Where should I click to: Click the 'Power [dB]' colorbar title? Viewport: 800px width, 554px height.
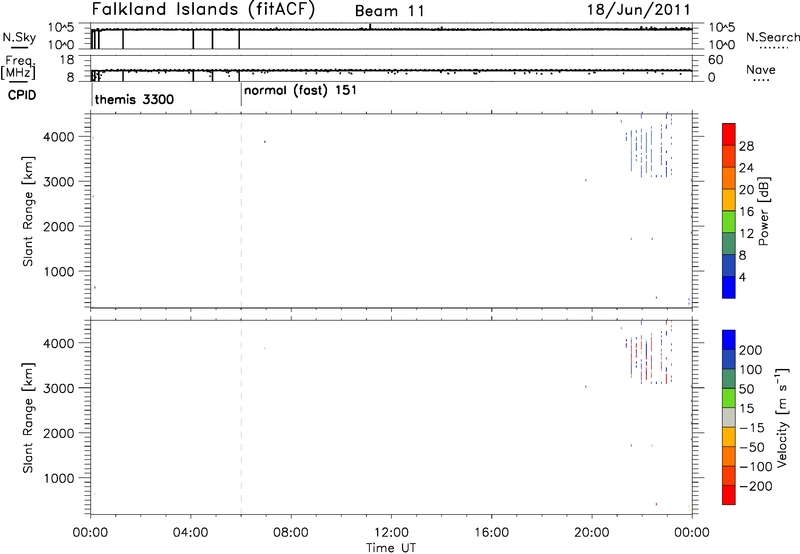point(763,211)
